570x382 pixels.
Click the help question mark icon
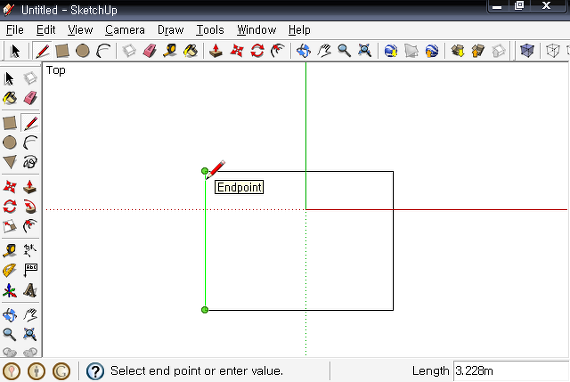95,371
